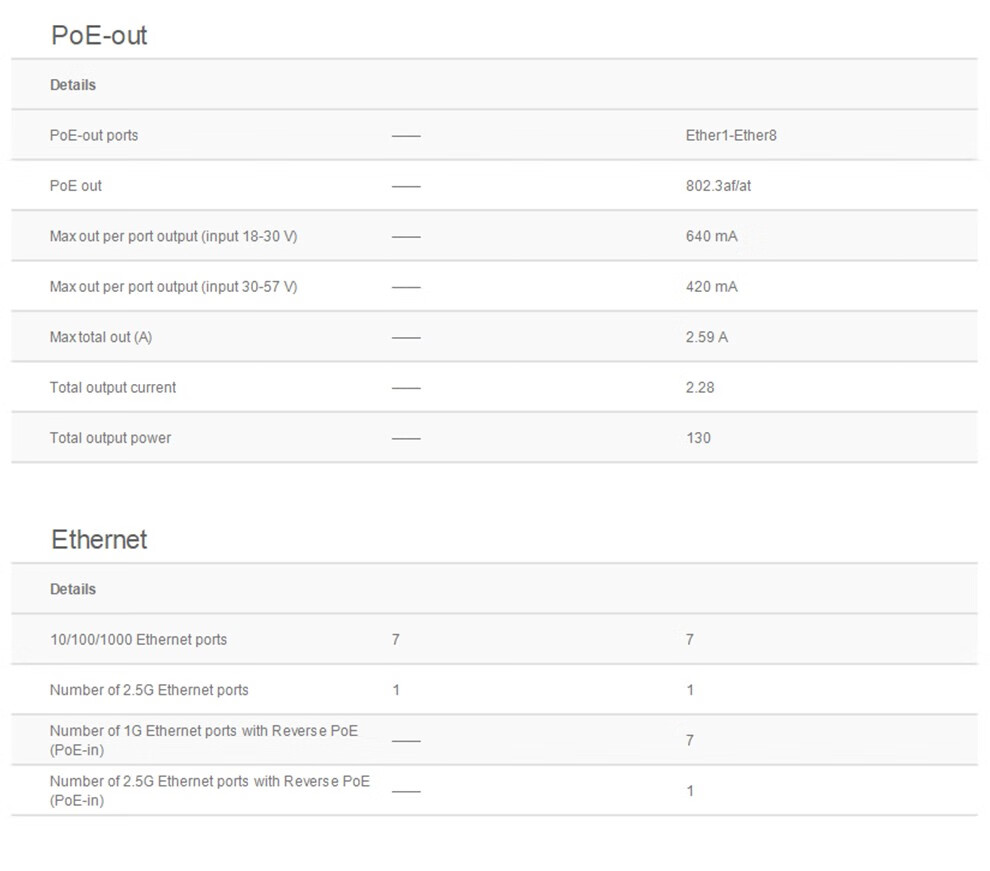The width and height of the screenshot is (990, 871).
Task: Select the 802.3af/at PoE out value
Action: [719, 186]
